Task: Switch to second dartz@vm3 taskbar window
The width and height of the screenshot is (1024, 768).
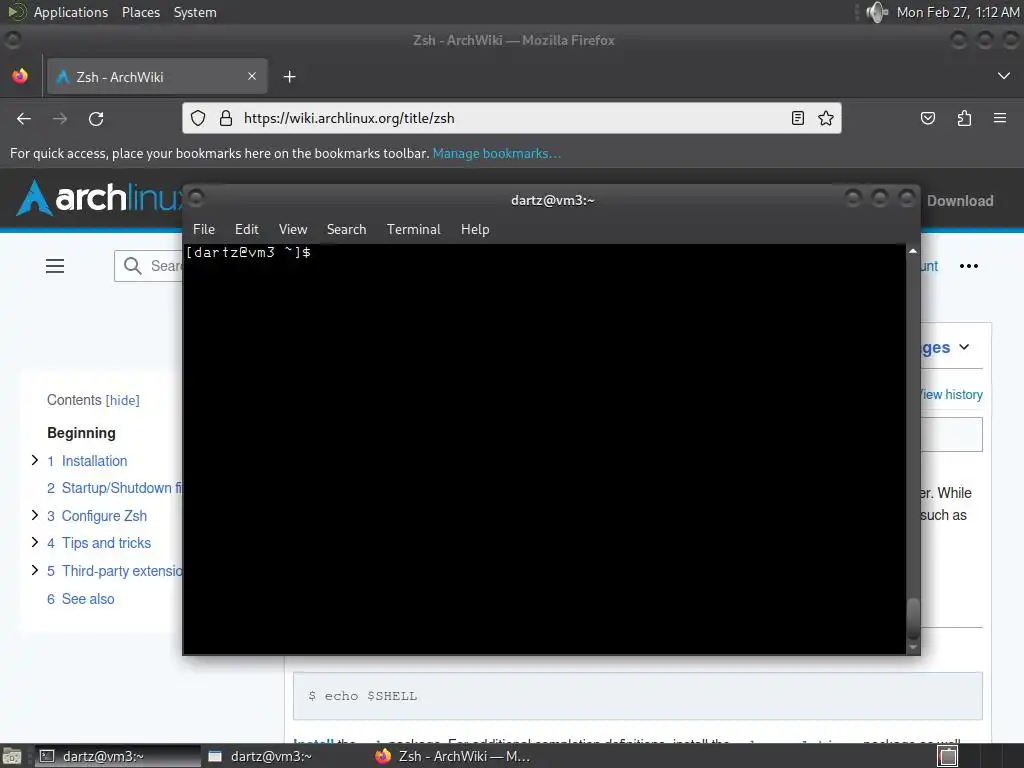Action: coord(284,756)
